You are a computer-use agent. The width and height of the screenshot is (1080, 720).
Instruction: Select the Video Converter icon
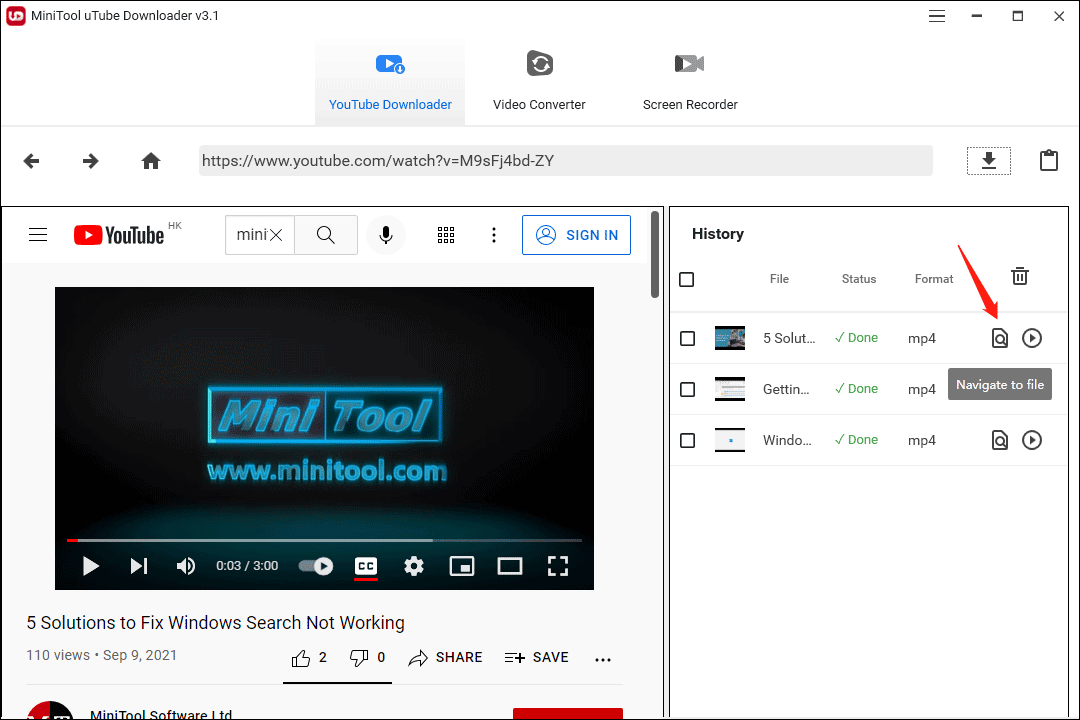coord(539,63)
